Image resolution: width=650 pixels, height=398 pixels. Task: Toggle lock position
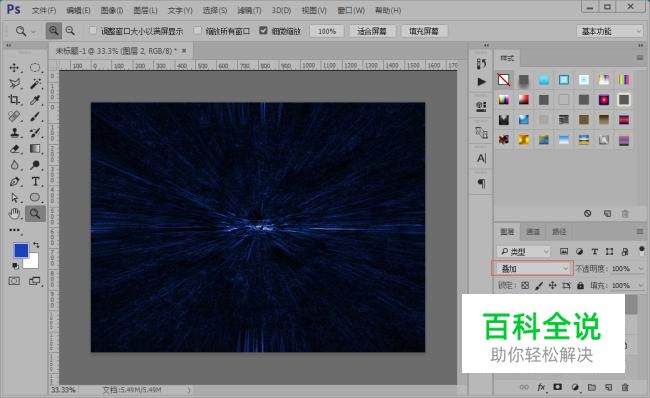tap(553, 285)
